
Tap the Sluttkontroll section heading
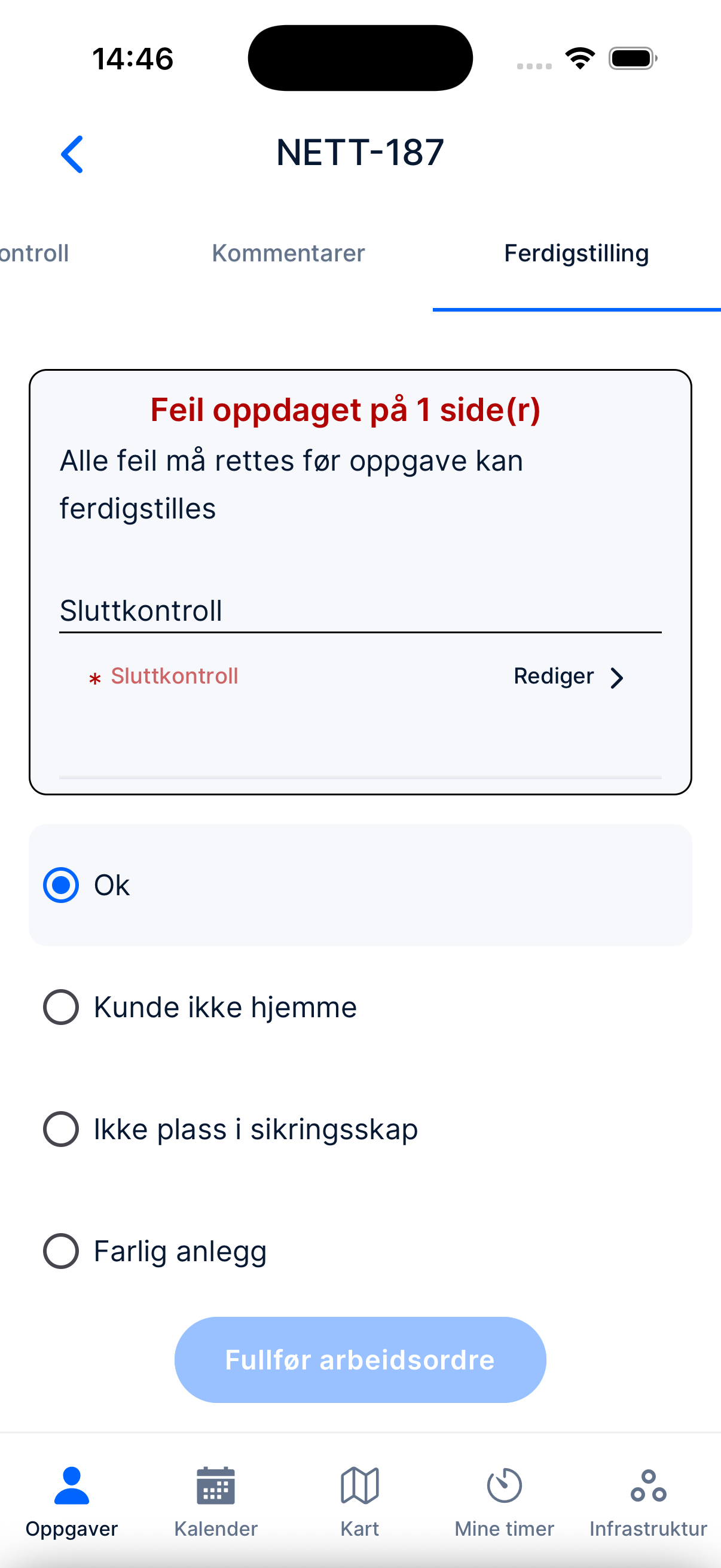coord(141,611)
